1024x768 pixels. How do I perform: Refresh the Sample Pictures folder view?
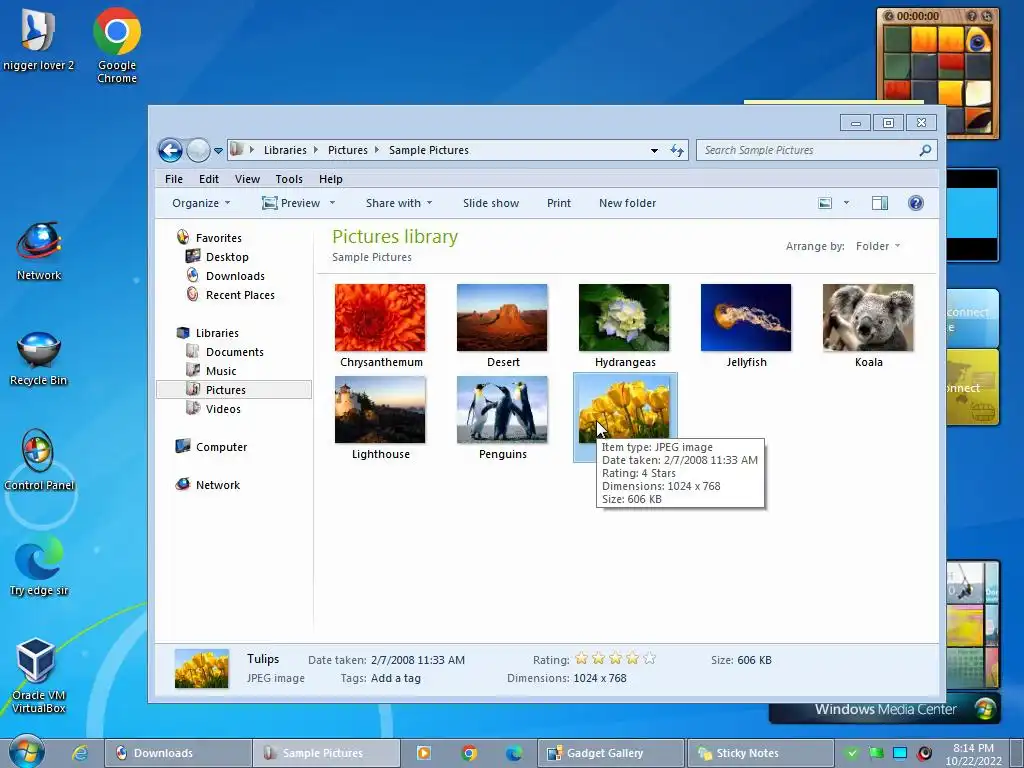pos(677,151)
